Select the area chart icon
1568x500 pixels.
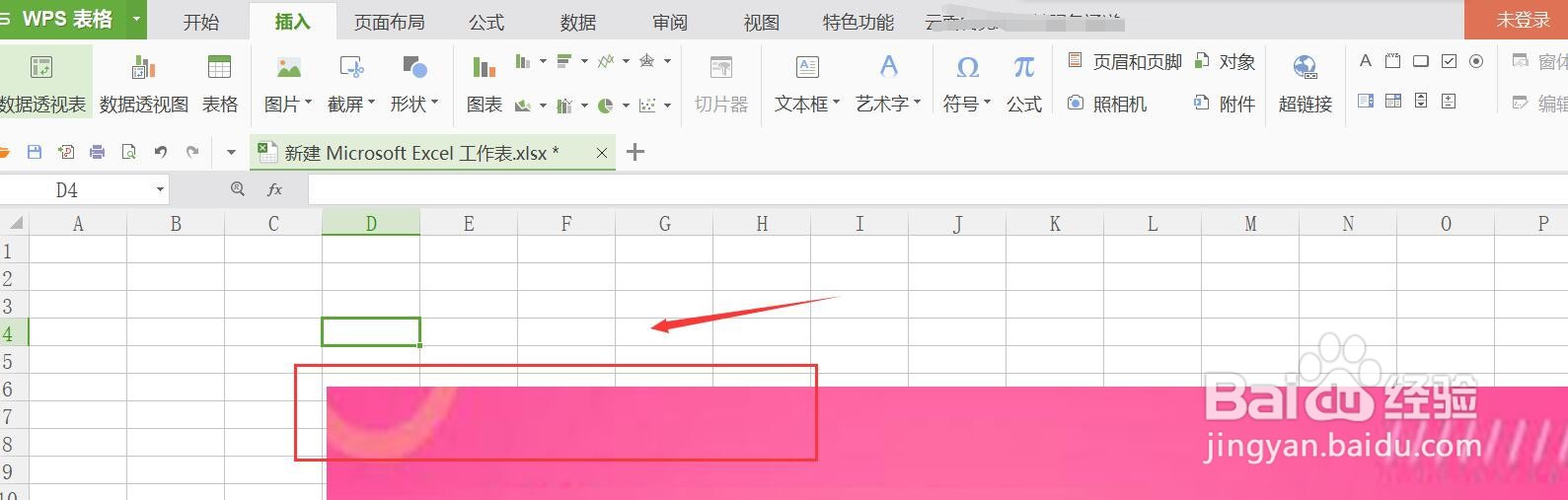click(x=523, y=106)
